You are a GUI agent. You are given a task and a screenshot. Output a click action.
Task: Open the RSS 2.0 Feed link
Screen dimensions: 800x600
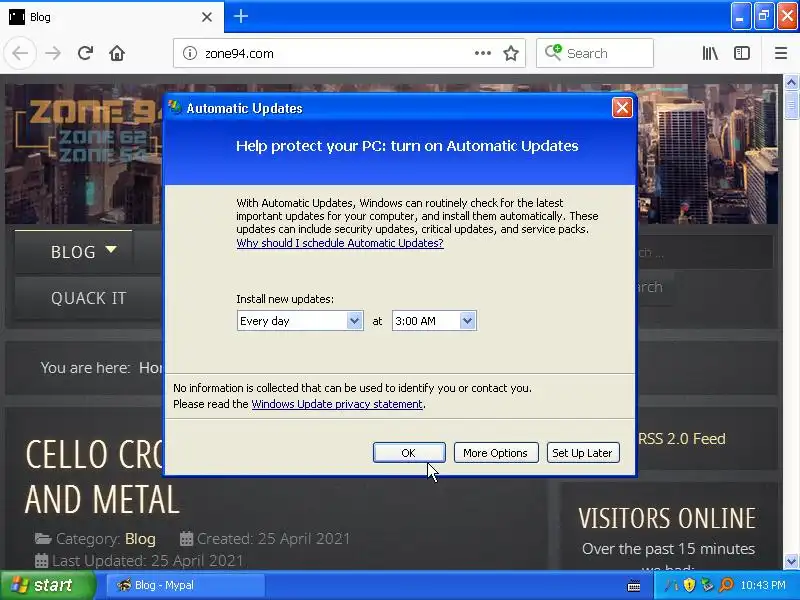coord(682,439)
